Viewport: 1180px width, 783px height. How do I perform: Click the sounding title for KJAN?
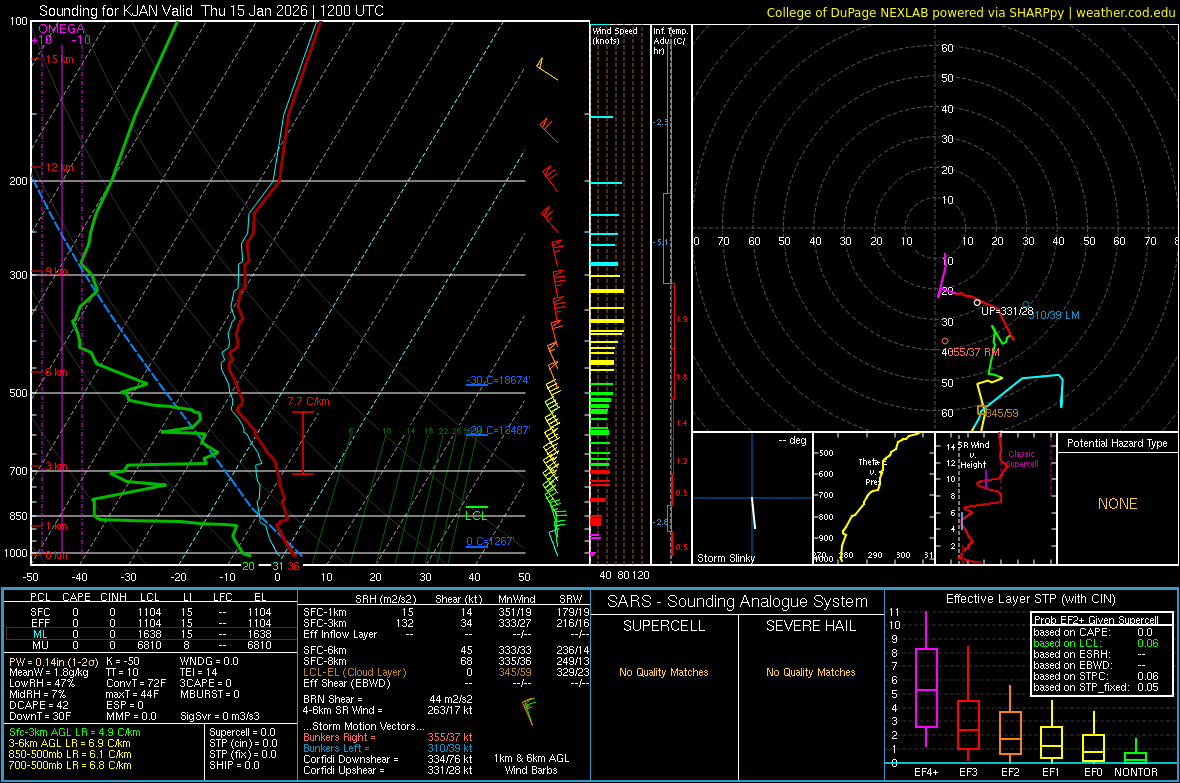coord(211,11)
